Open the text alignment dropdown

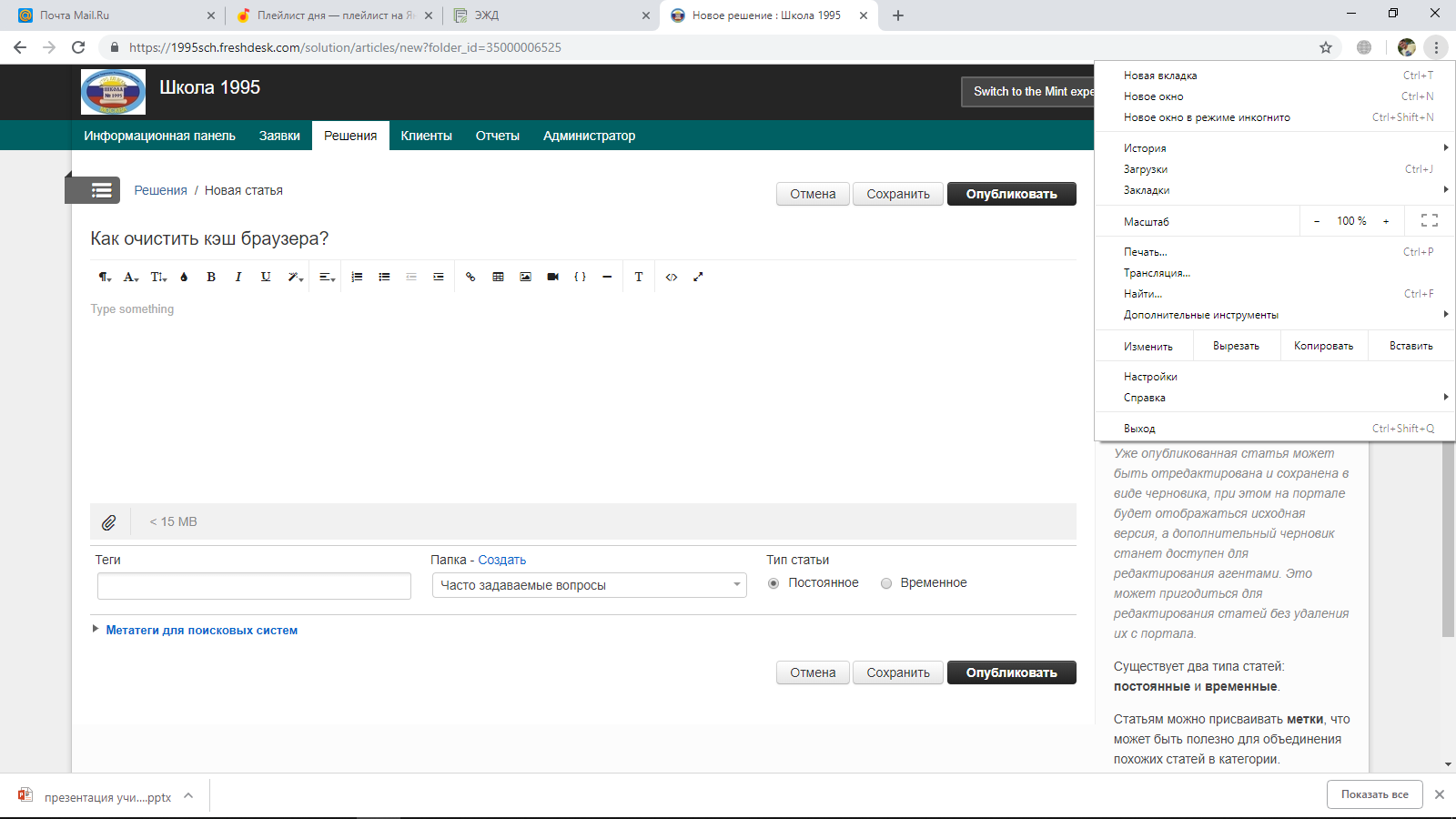(328, 277)
